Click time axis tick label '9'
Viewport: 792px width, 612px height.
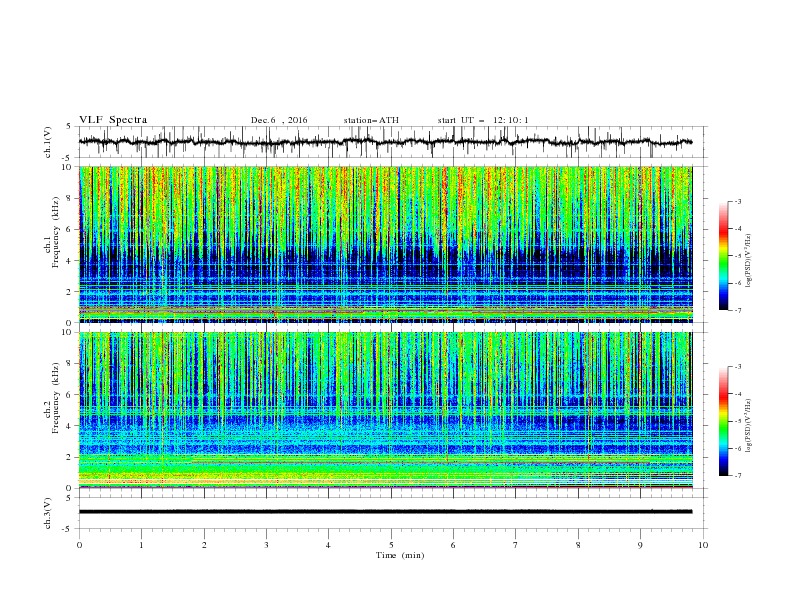[x=640, y=545]
